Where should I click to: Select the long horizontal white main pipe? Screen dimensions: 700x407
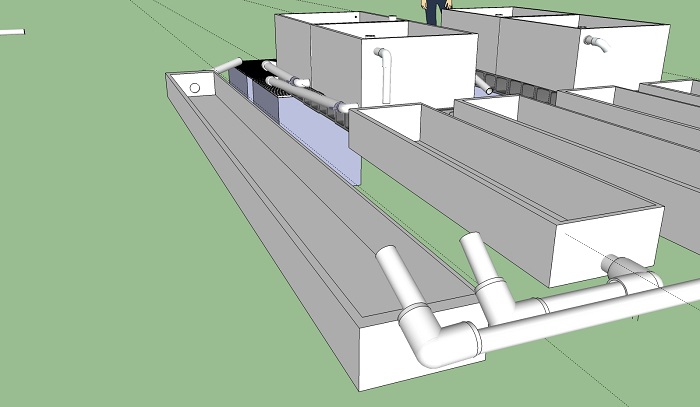pos(589,316)
